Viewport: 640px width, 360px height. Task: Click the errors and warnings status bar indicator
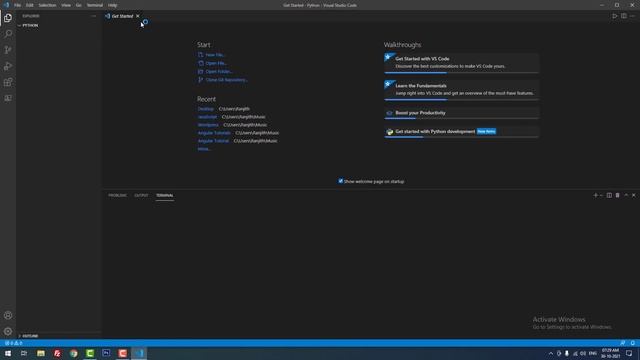13,343
